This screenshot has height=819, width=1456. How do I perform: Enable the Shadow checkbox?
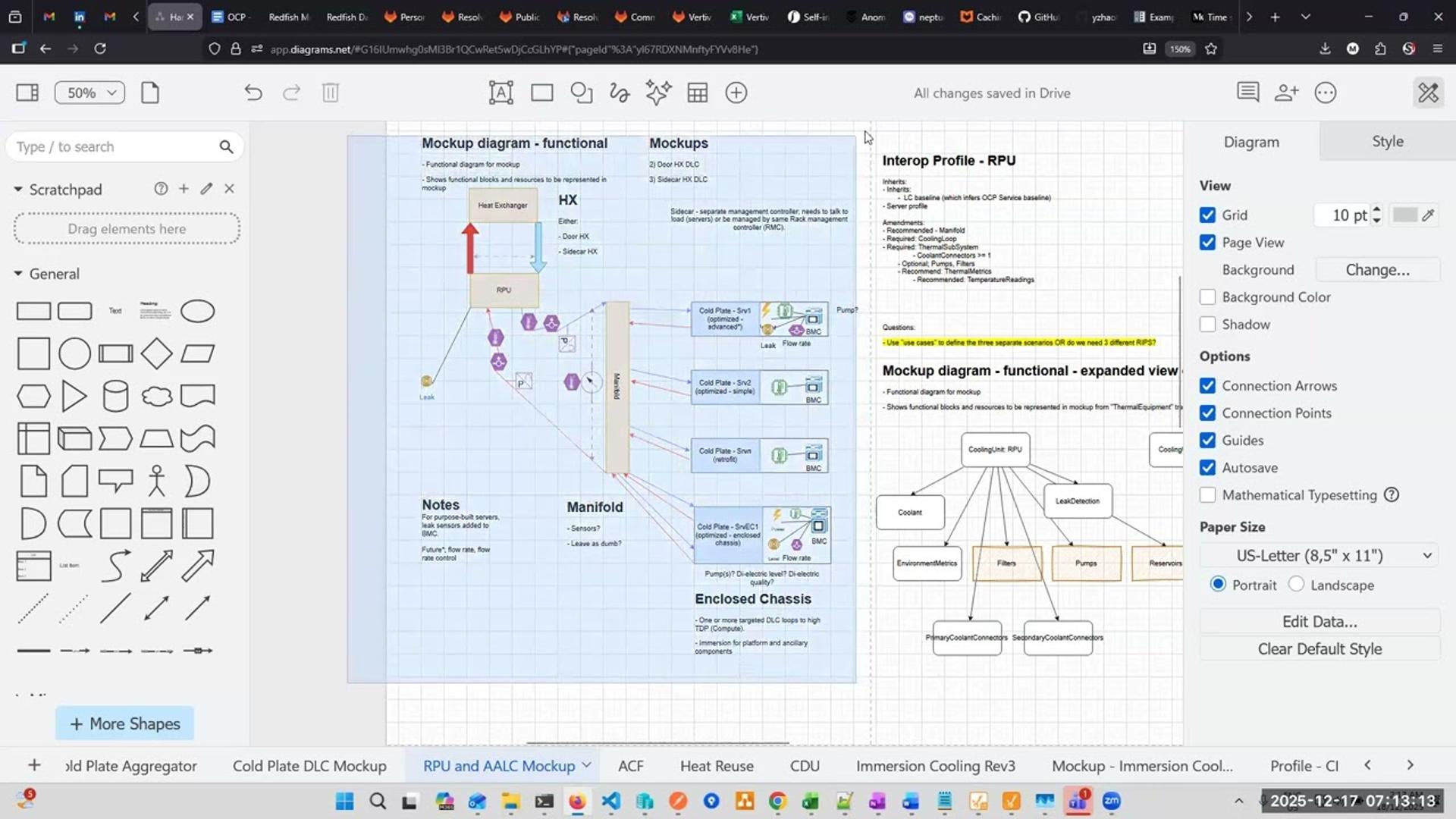(x=1208, y=325)
